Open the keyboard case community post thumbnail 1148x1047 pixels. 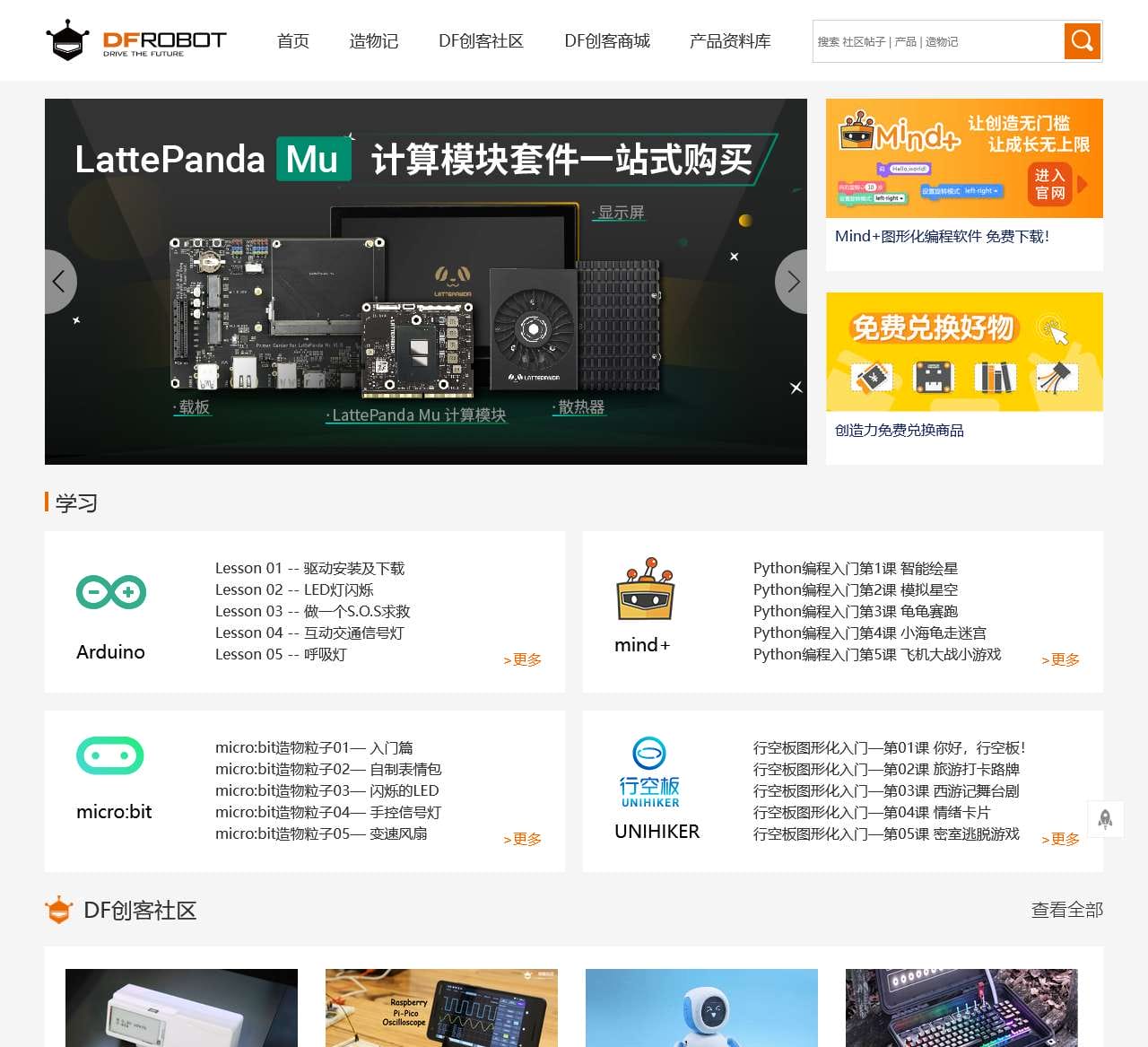(961, 1008)
